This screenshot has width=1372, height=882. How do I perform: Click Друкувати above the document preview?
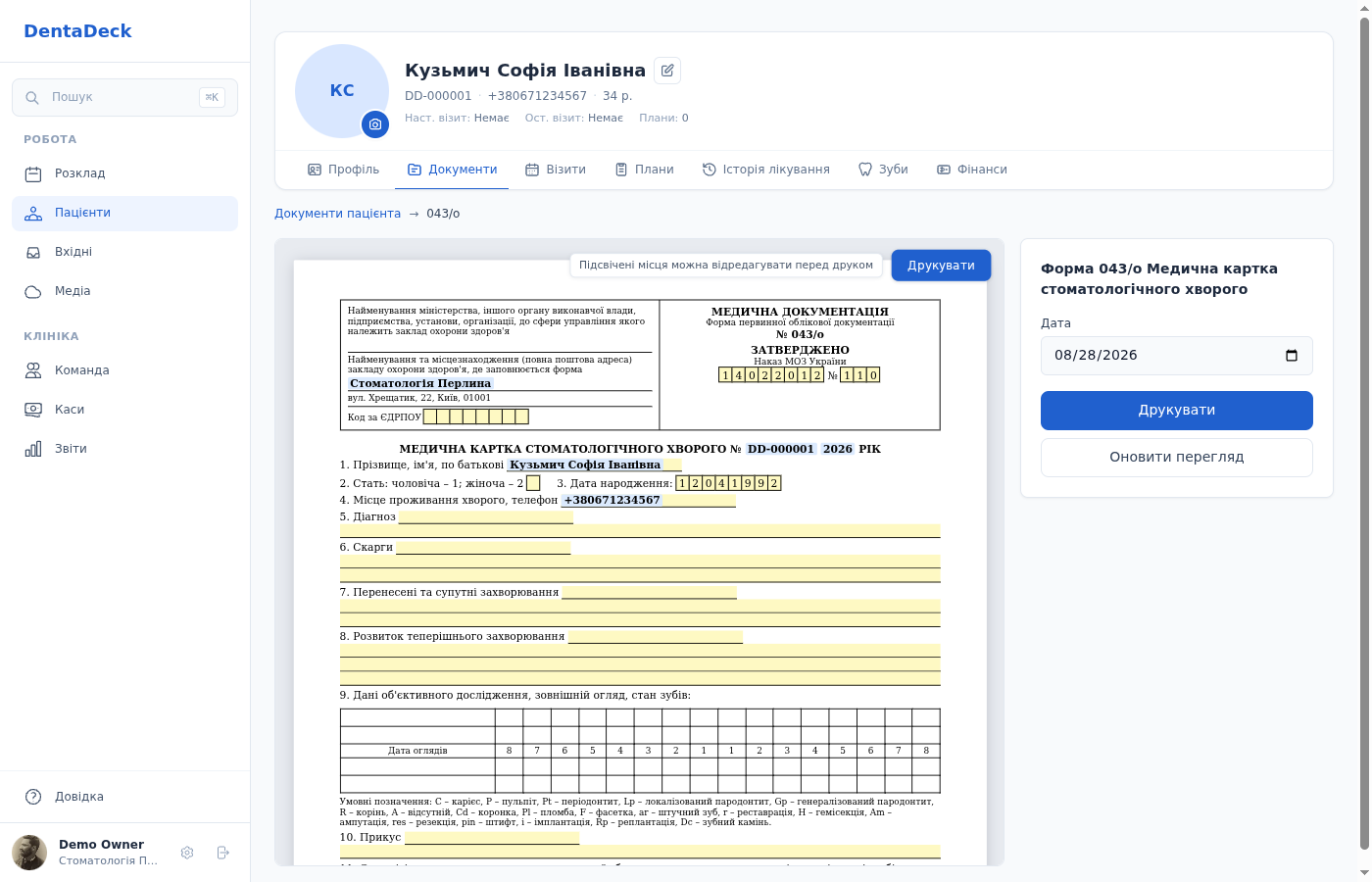[x=941, y=266]
